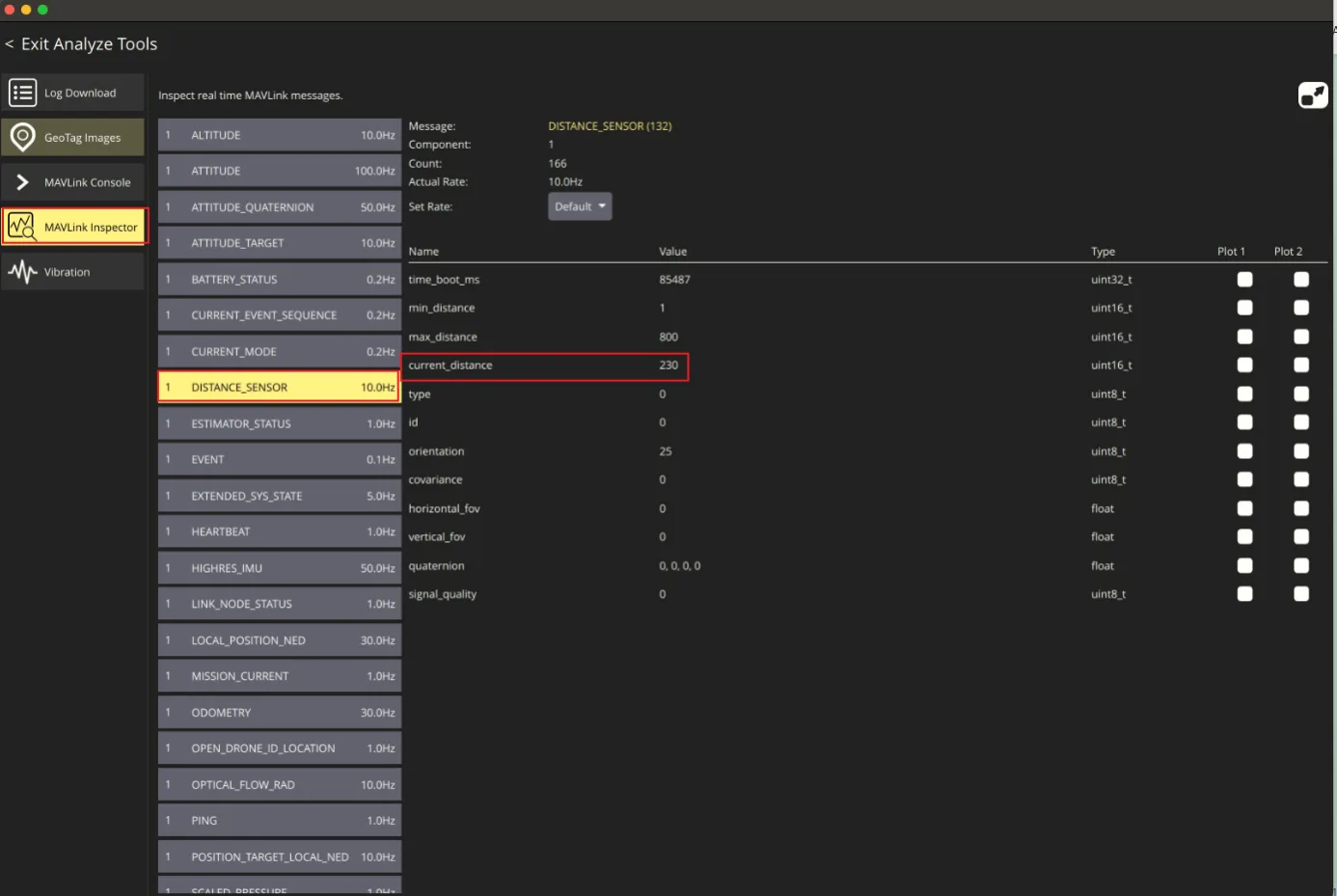The width and height of the screenshot is (1337, 896).
Task: Click the back arrow beside Exit Analyze Tools
Action: (x=9, y=44)
